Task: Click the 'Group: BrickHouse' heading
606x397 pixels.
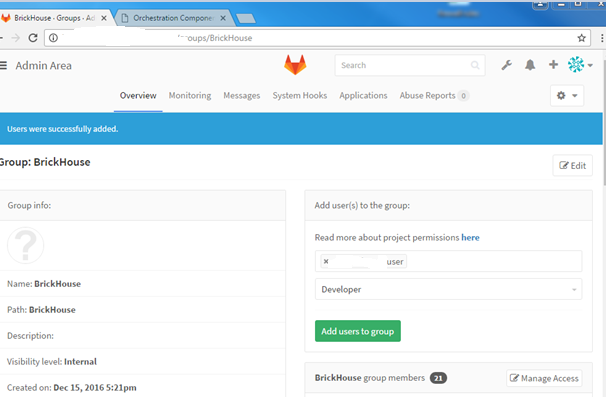Action: (x=45, y=162)
